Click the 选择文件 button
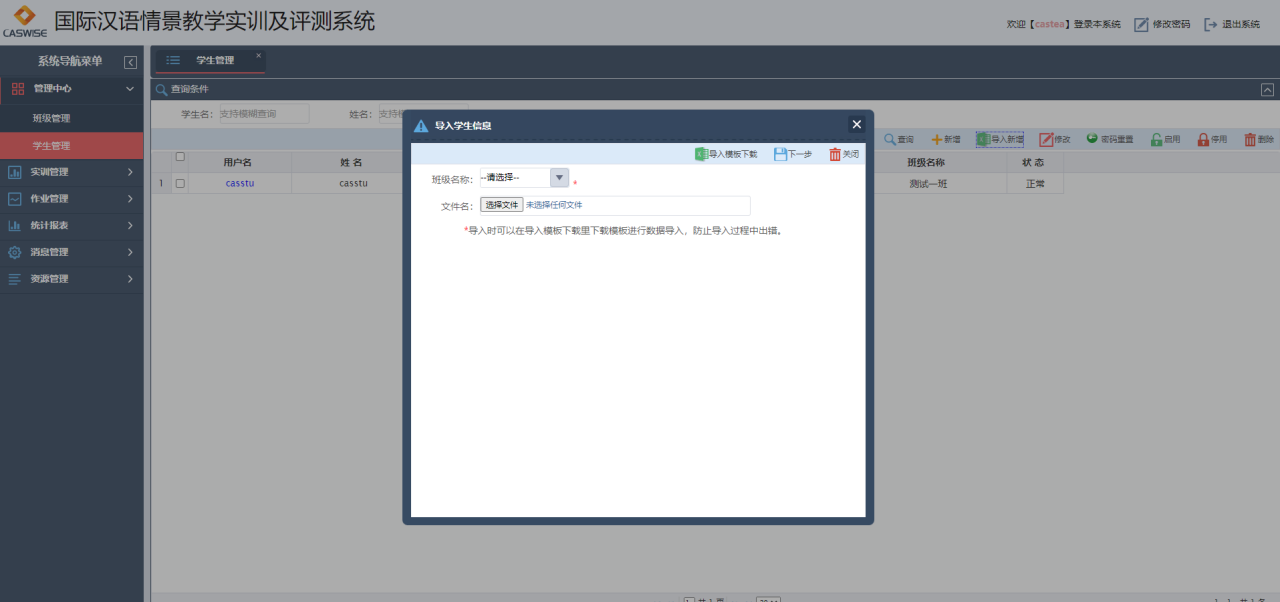This screenshot has width=1280, height=602. click(x=502, y=205)
